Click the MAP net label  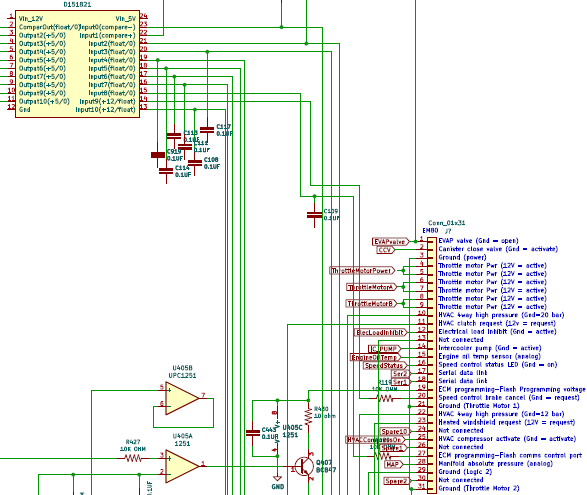pyautogui.click(x=394, y=464)
